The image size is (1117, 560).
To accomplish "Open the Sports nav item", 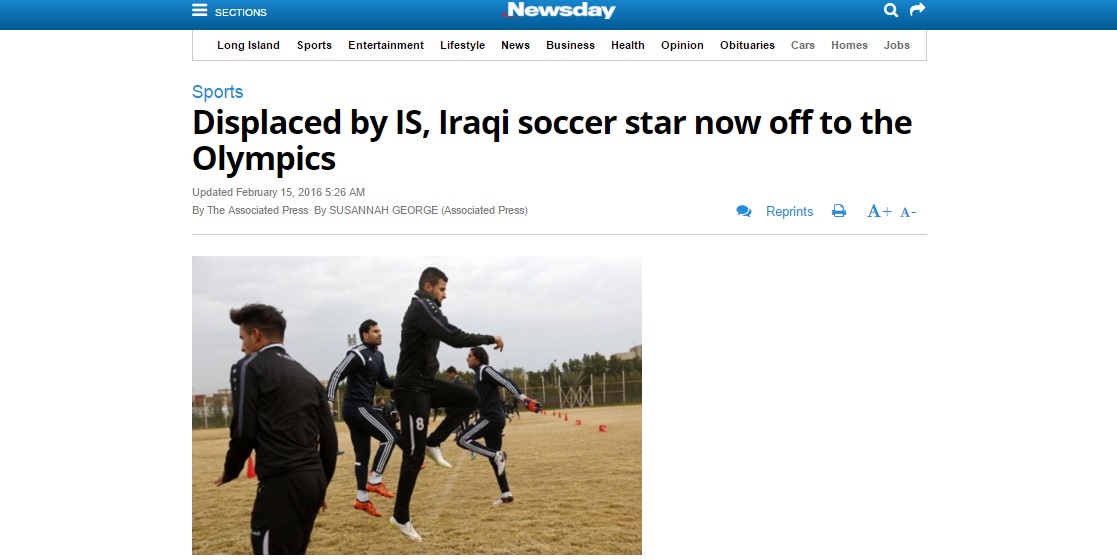I will (314, 45).
